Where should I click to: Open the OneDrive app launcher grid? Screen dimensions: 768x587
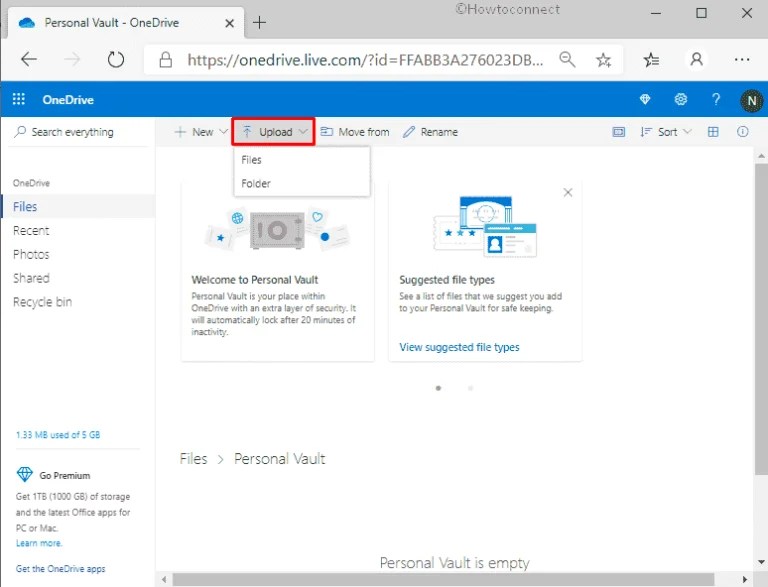click(x=19, y=99)
